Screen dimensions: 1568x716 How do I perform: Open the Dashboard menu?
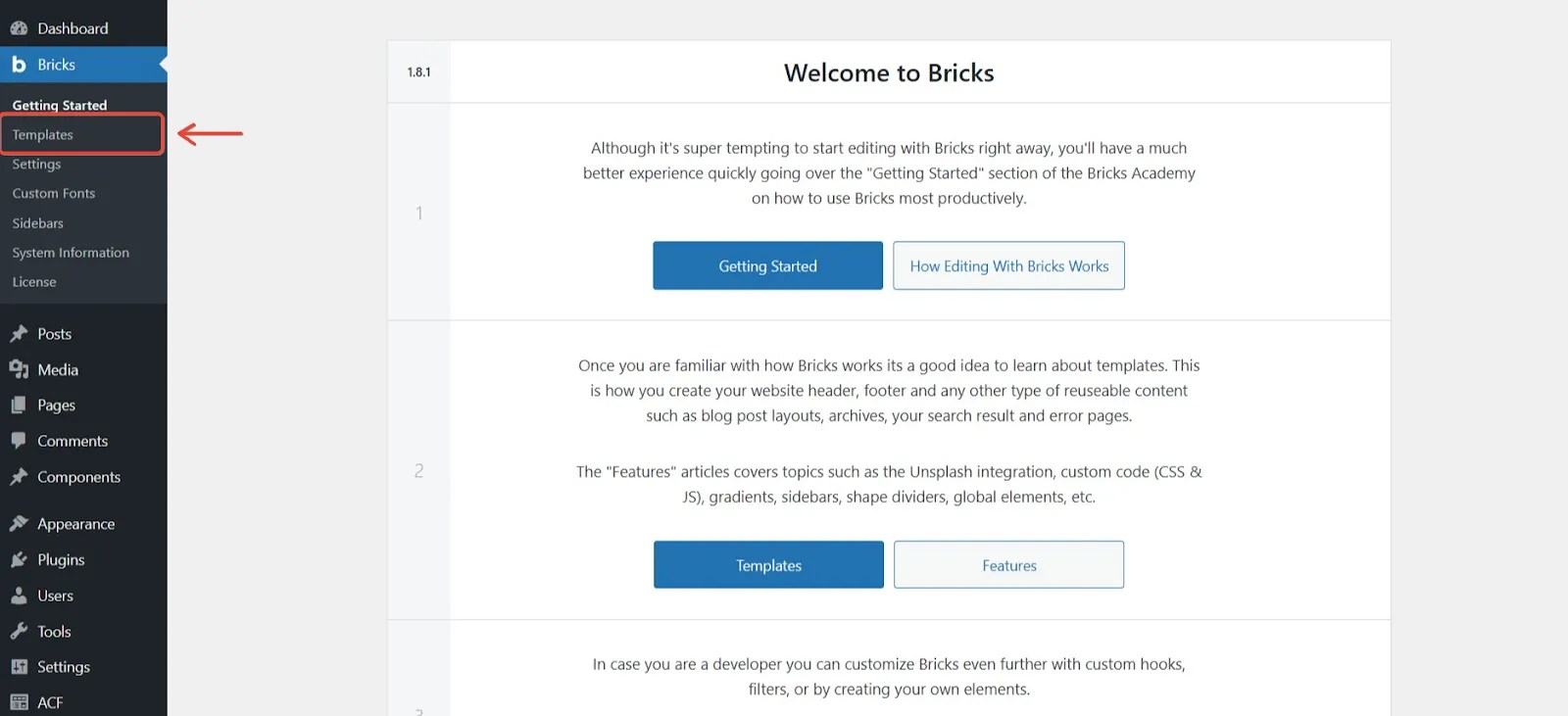coord(83,28)
